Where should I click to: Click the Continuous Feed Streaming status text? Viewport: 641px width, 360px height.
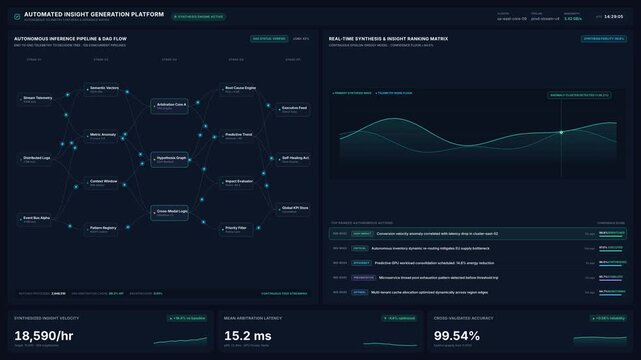[284, 293]
